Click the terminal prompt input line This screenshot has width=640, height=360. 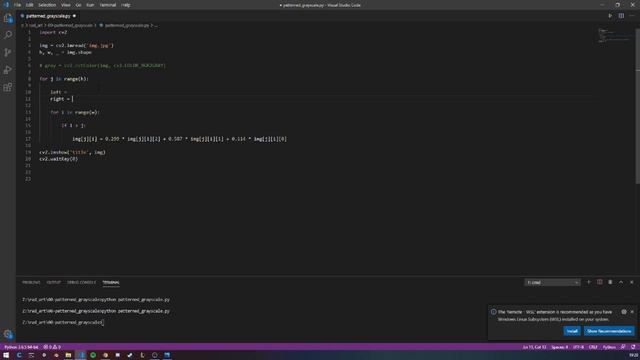point(63,322)
